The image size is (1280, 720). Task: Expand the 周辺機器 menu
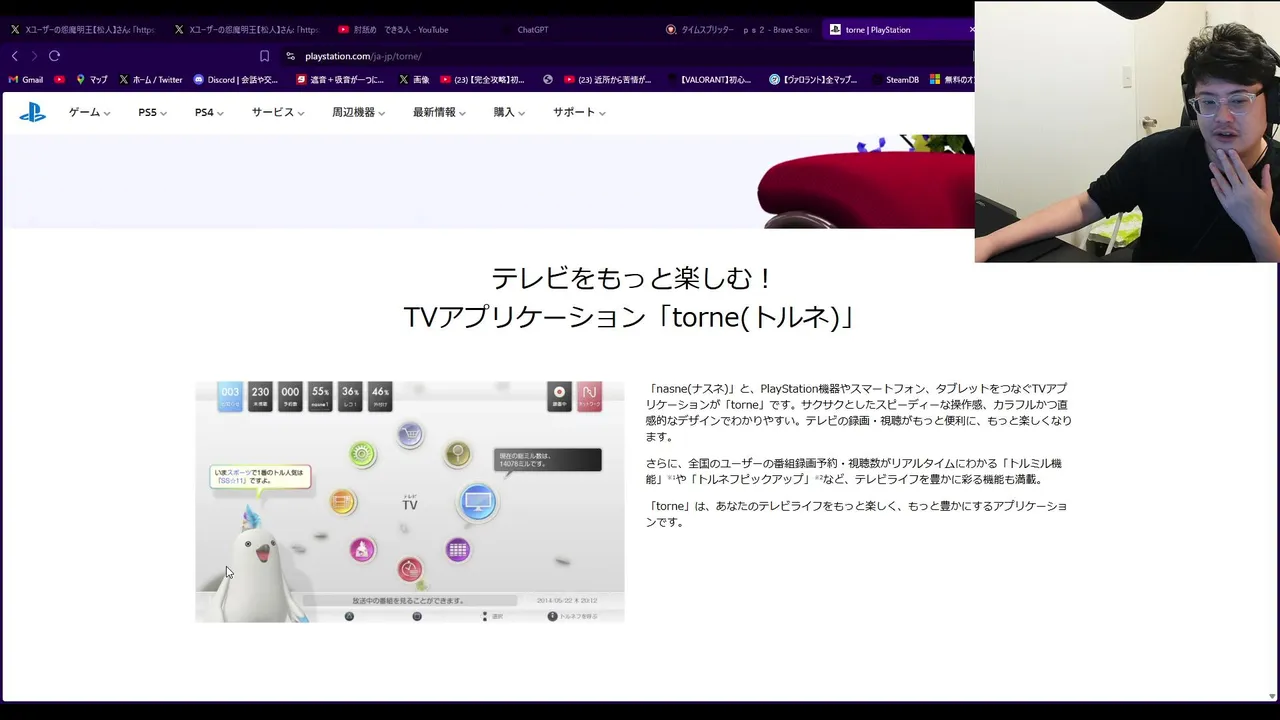click(358, 112)
